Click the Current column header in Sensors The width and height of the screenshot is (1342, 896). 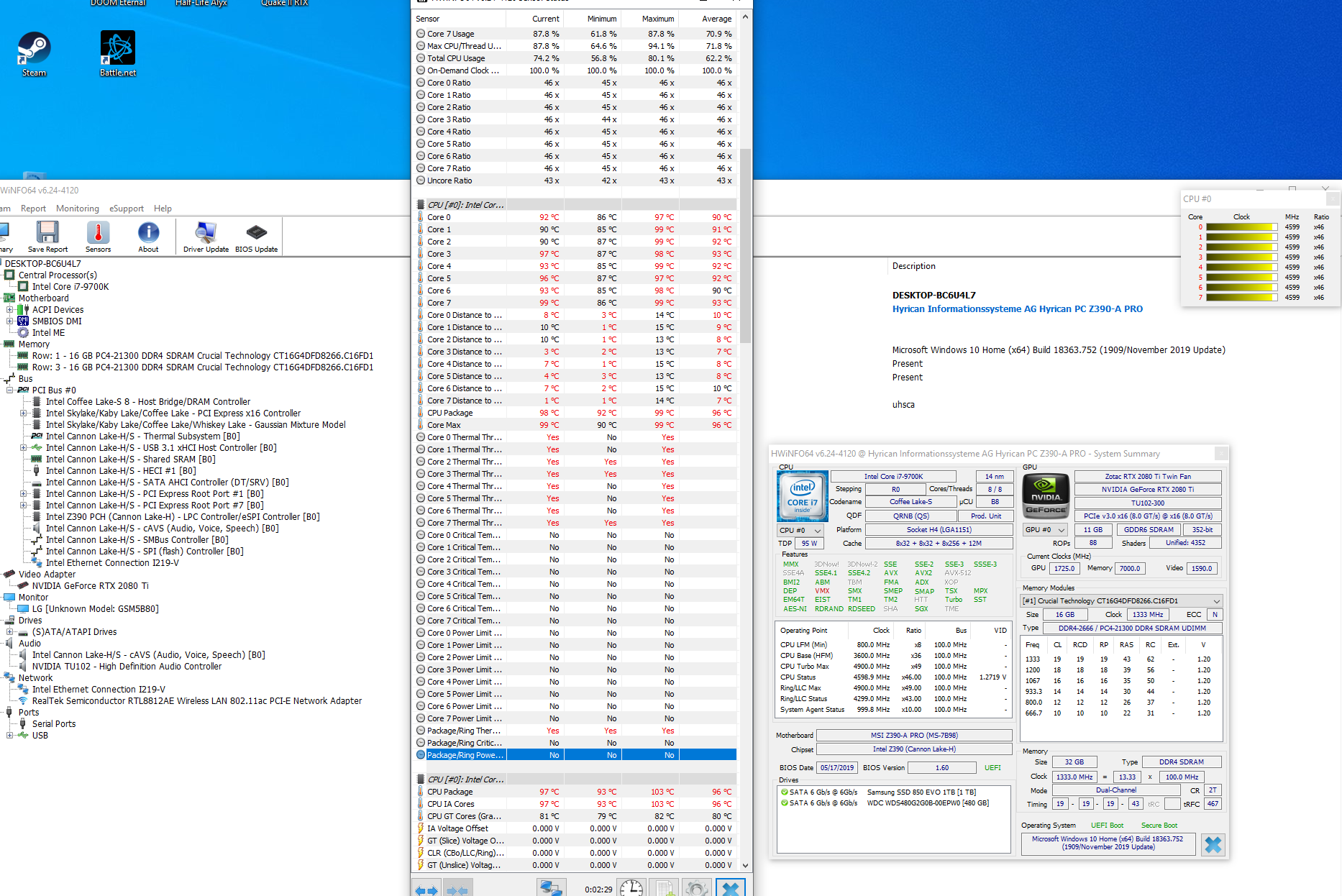pyautogui.click(x=535, y=19)
